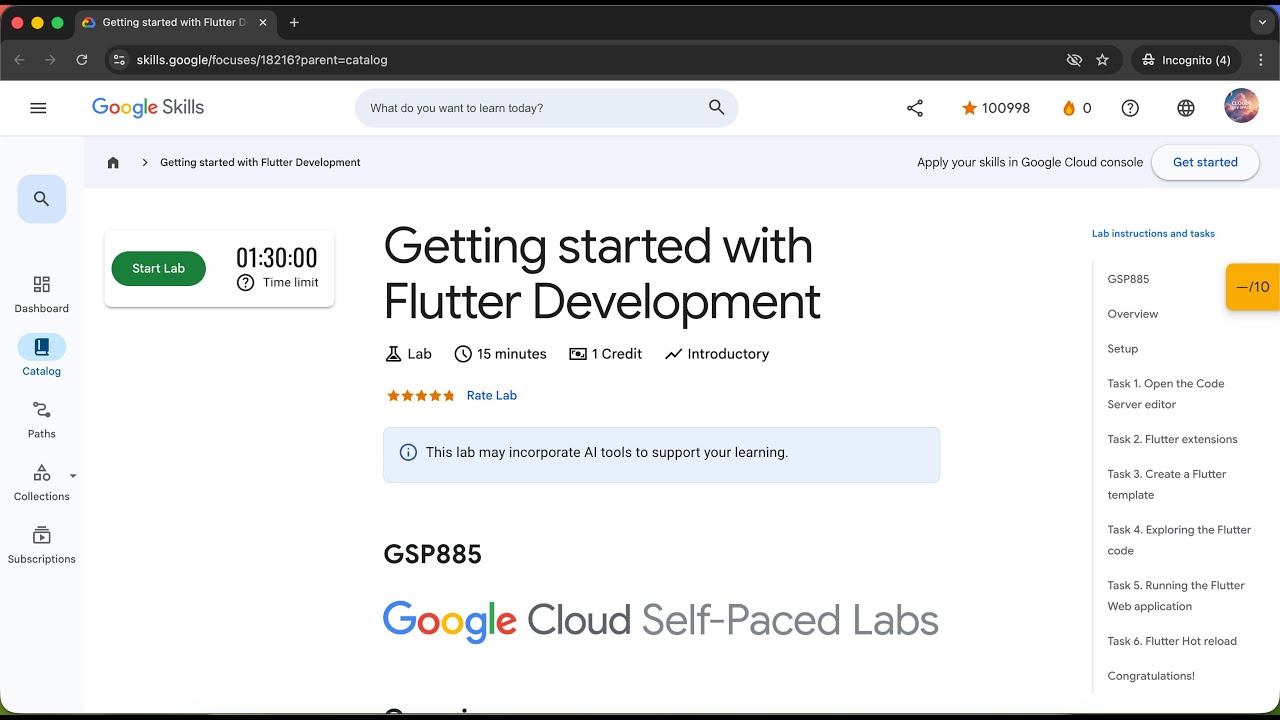Click the search magnifier in search box
The image size is (1280, 720).
716,108
